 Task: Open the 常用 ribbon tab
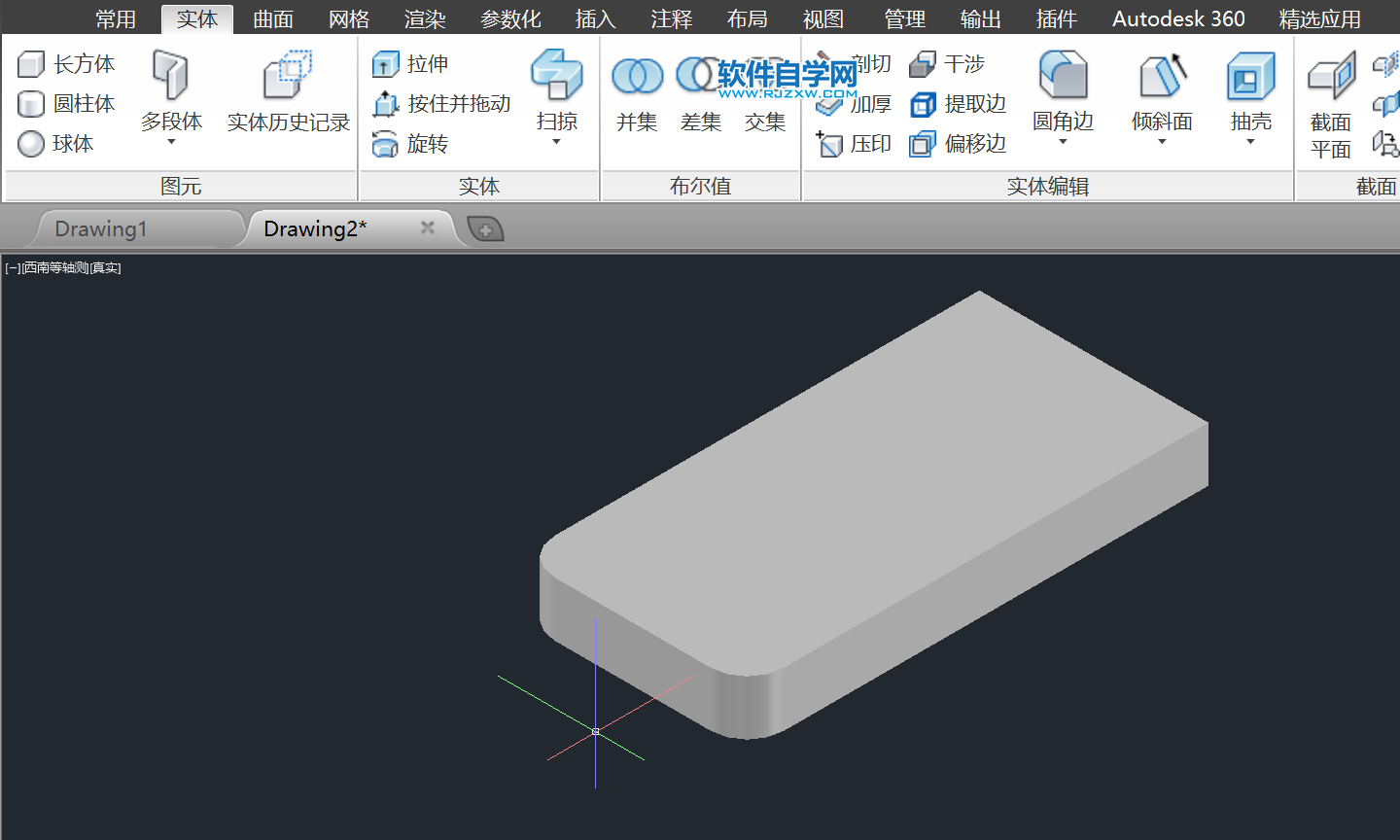116,18
